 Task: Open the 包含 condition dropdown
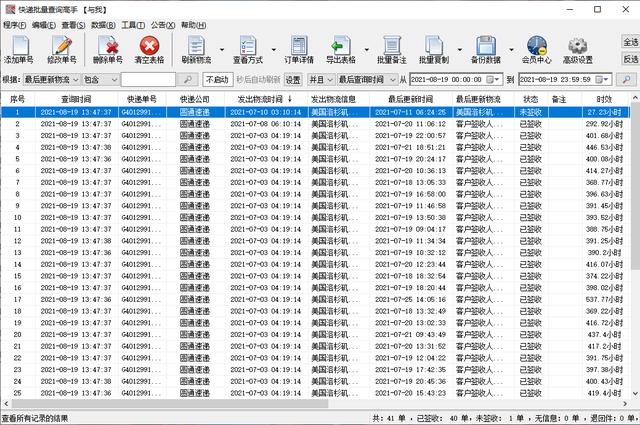pyautogui.click(x=100, y=79)
